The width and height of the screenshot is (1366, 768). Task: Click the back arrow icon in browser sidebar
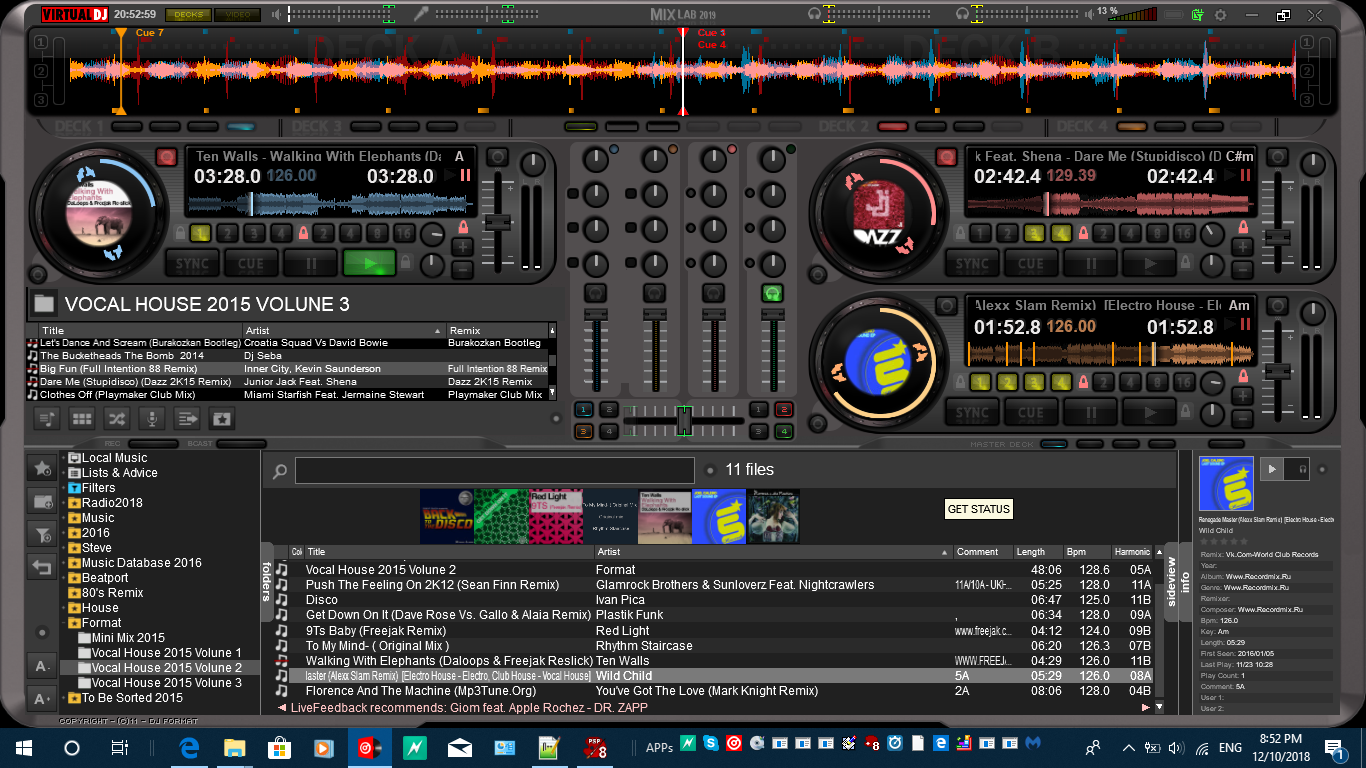(x=42, y=567)
